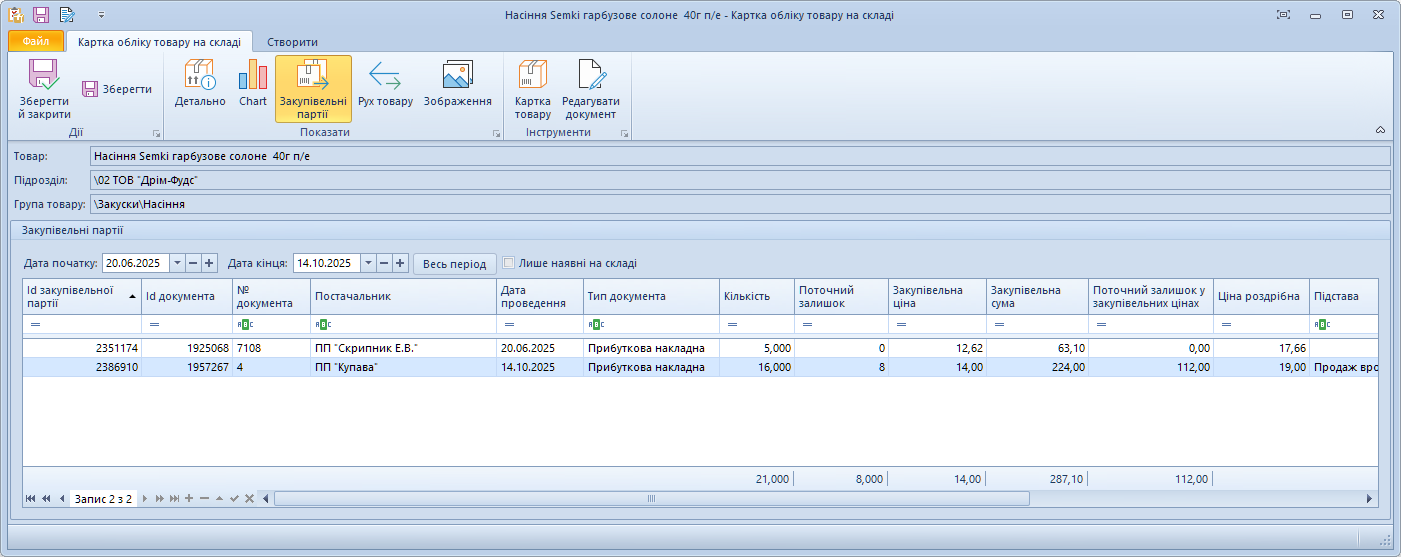The image size is (1401, 557).
Task: Open the 'Зображення' panel
Action: (457, 84)
